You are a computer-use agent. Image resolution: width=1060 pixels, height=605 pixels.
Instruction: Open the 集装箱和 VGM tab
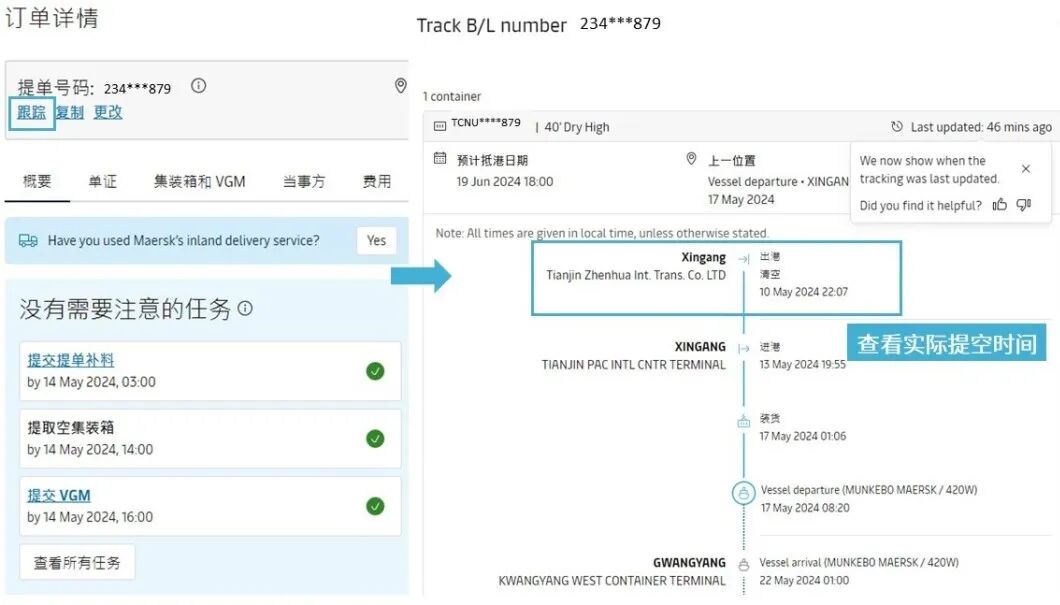[x=199, y=181]
